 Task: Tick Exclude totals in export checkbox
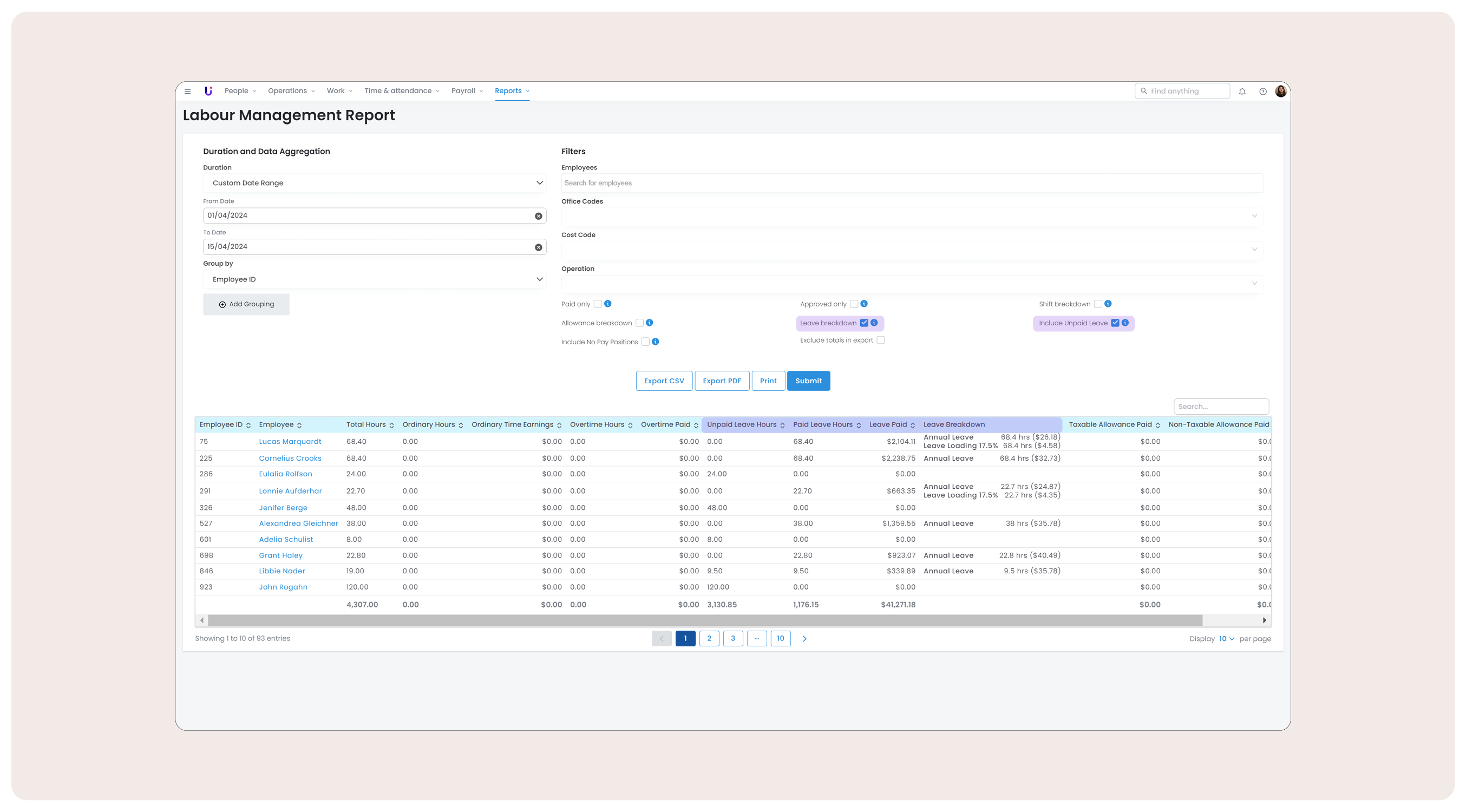[880, 340]
